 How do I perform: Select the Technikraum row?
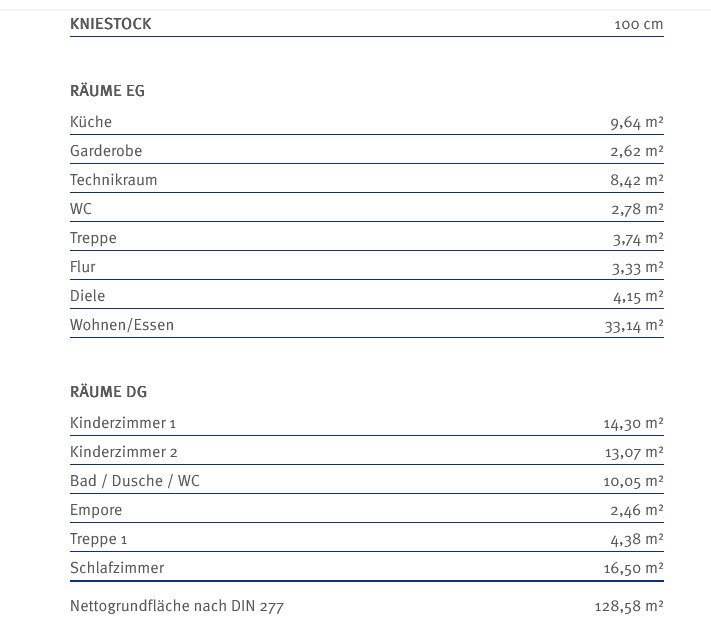tap(114, 180)
